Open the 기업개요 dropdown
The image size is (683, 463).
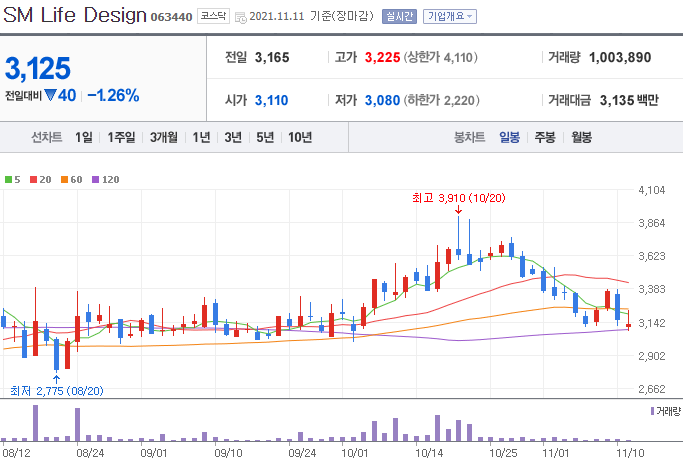450,17
